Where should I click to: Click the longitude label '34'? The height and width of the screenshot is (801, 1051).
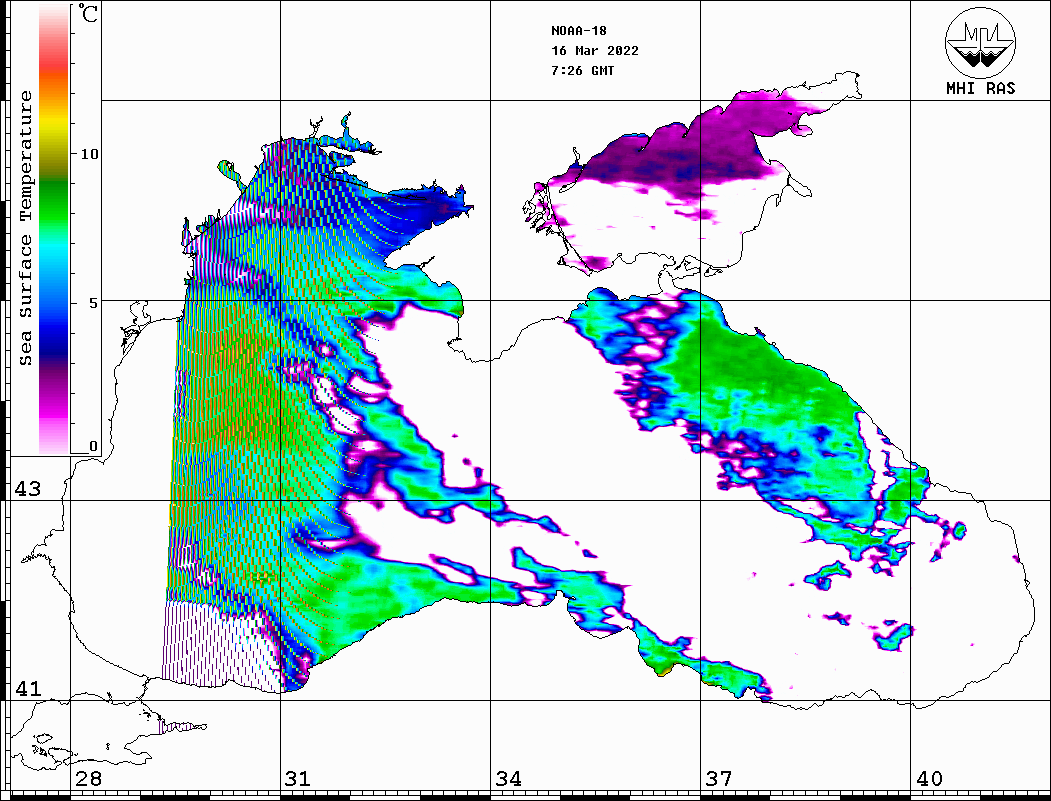[x=509, y=779]
